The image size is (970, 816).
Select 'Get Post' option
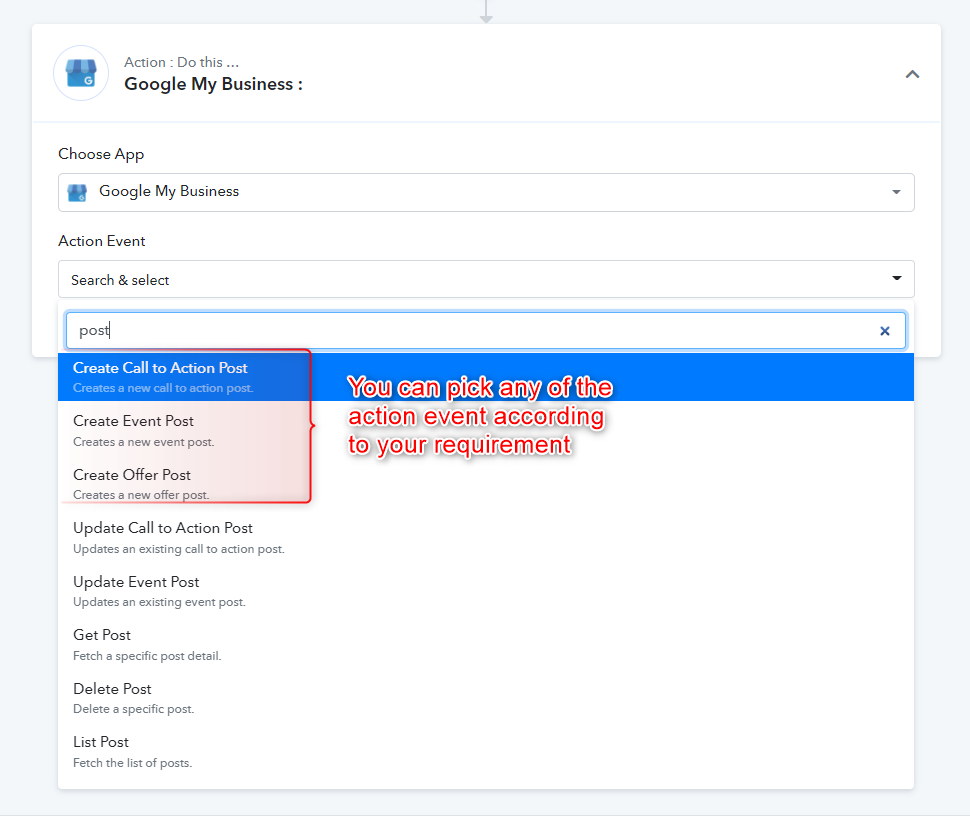point(486,645)
